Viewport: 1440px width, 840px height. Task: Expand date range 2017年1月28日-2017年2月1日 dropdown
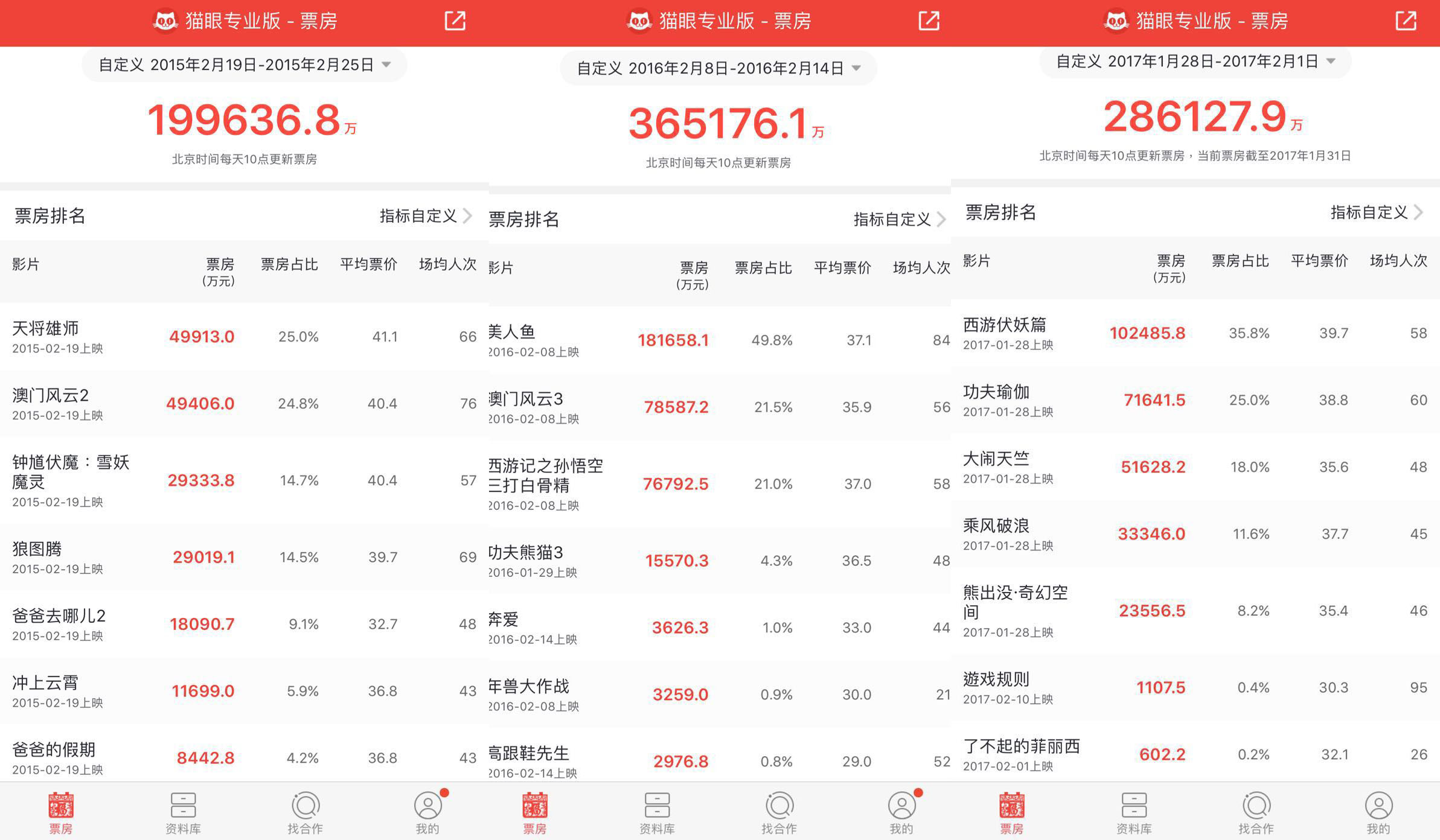(1195, 61)
